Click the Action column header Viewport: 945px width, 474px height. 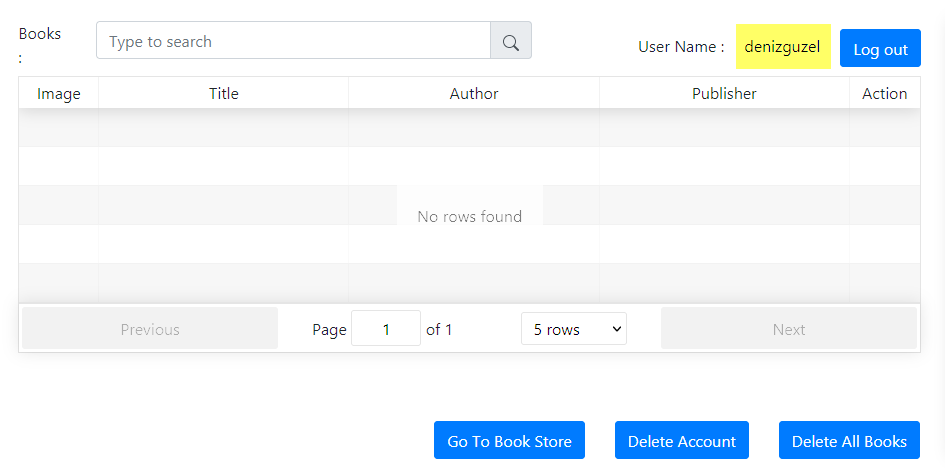[x=884, y=94]
